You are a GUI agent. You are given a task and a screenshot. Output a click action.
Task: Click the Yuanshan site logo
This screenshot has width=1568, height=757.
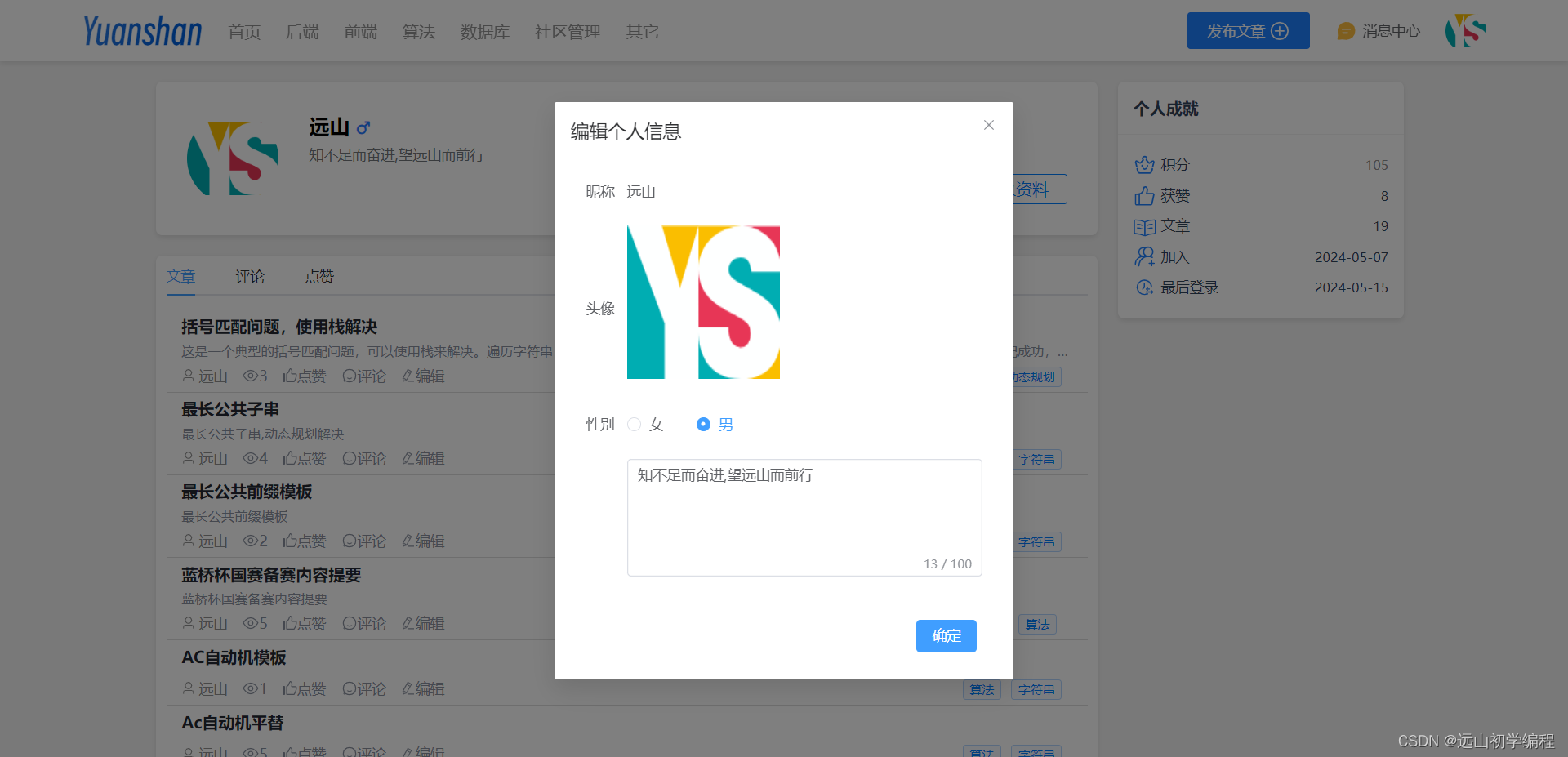142,31
